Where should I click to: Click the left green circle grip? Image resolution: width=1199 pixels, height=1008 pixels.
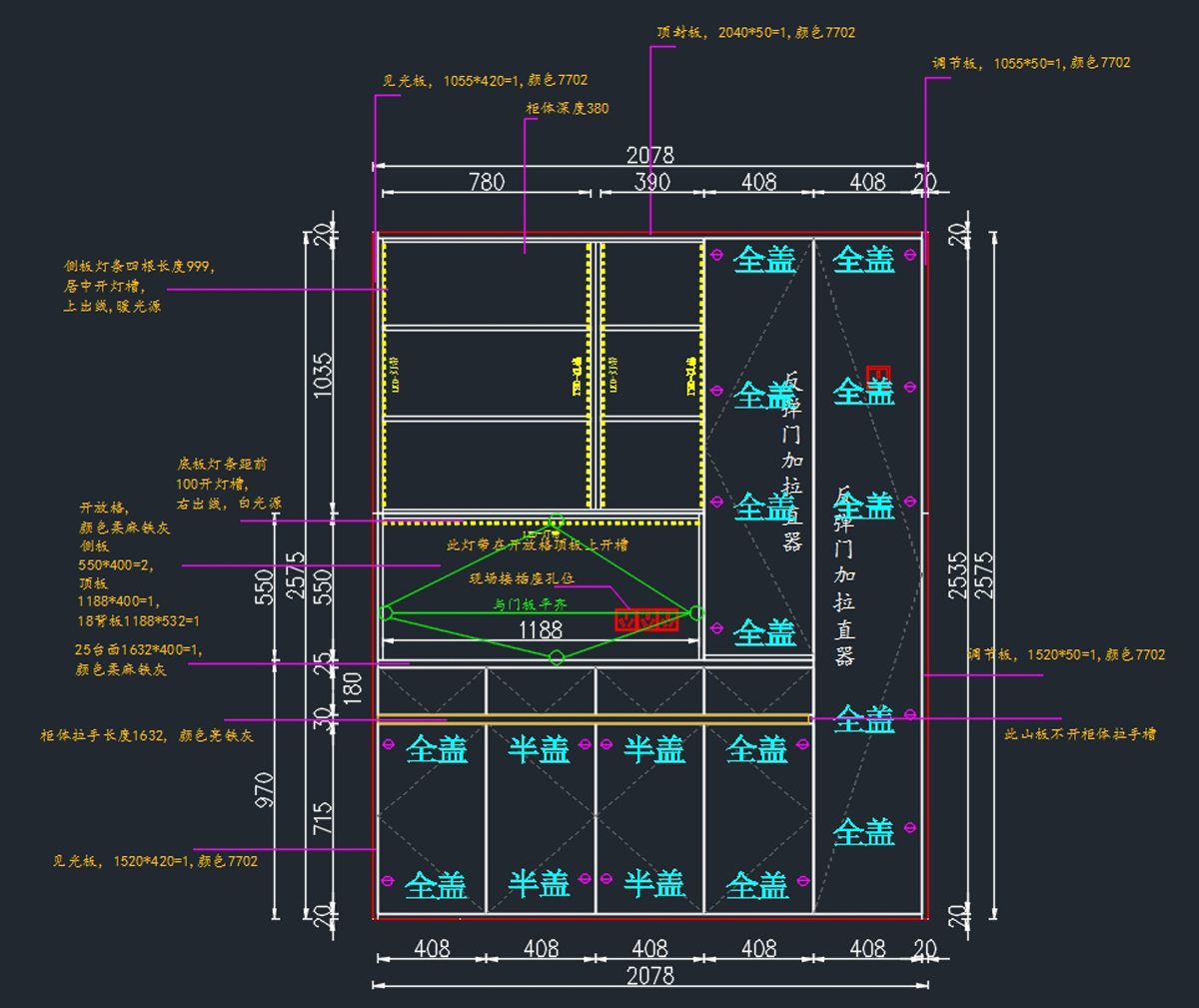coord(386,612)
